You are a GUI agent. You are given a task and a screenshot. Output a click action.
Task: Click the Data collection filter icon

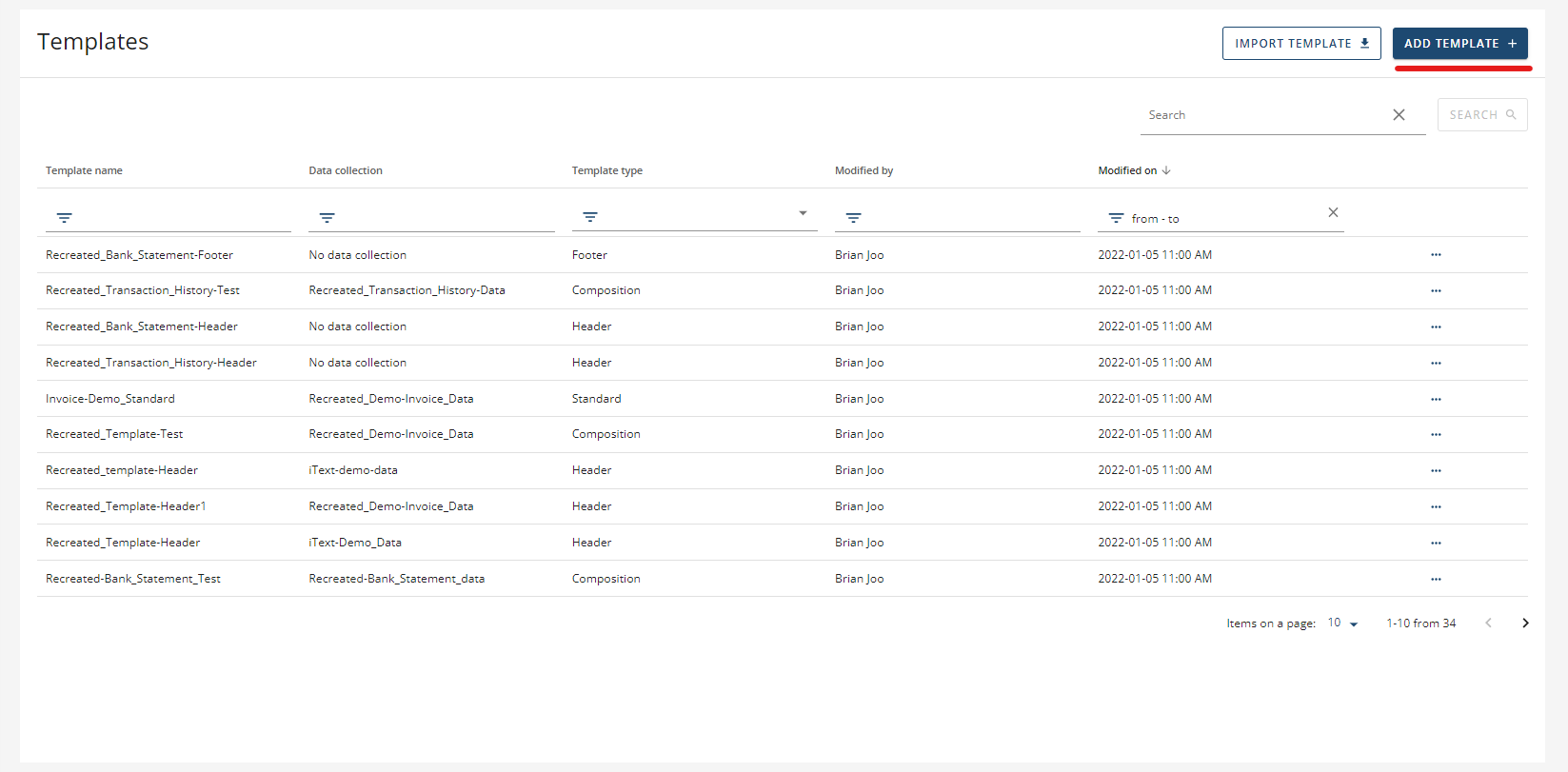[327, 218]
